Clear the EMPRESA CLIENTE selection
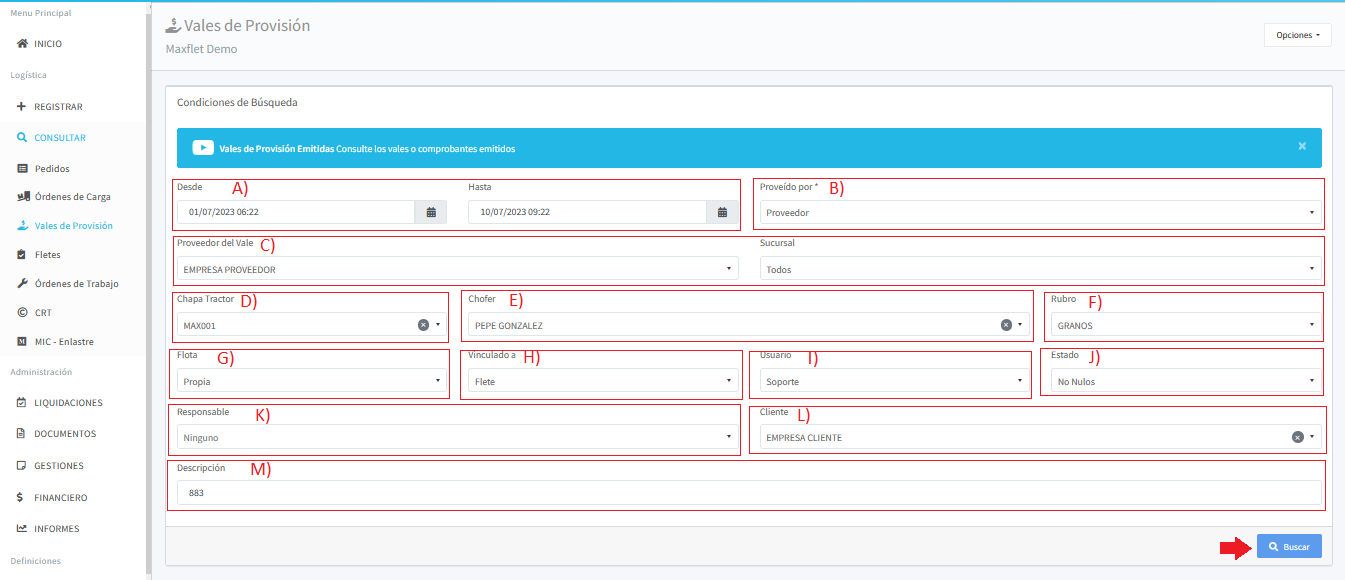The image size is (1345, 580). coord(1297,437)
